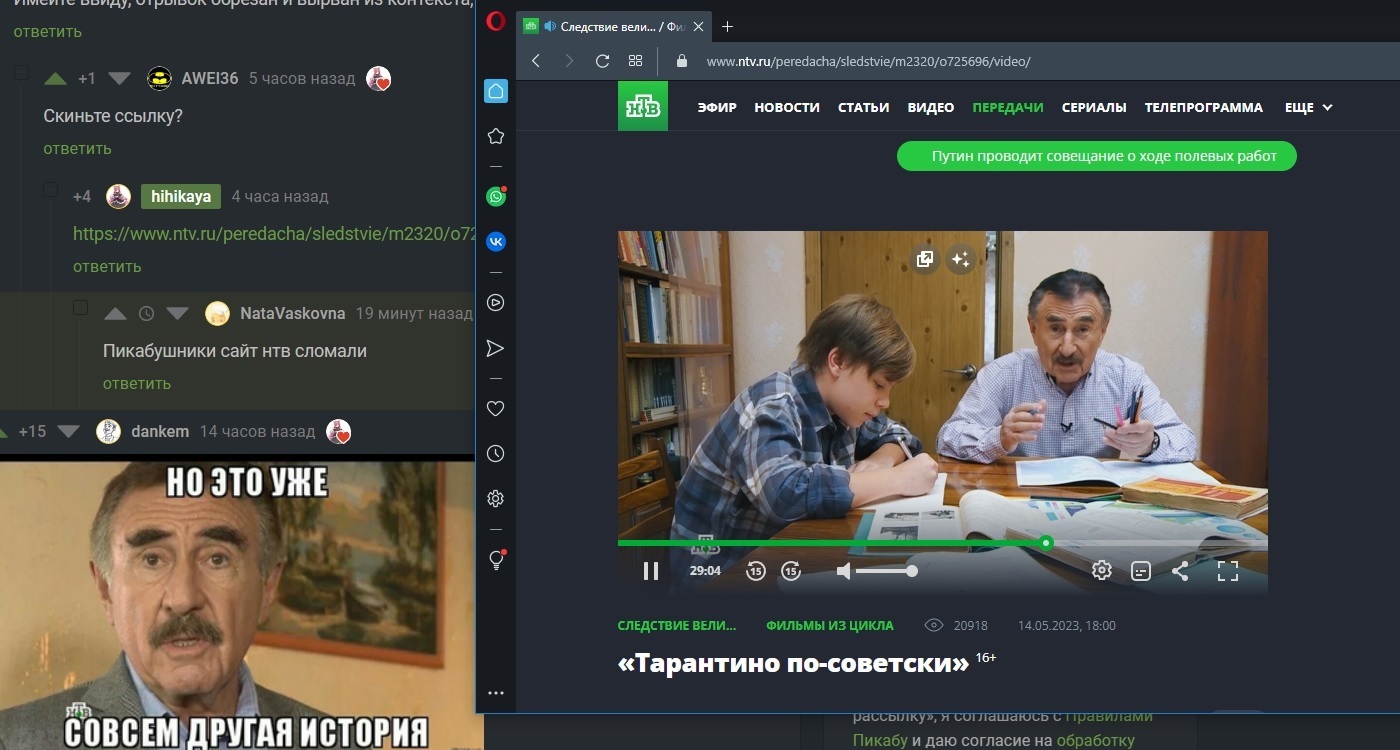Go forward in Opera browser
Viewport: 1400px width, 750px height.
pyautogui.click(x=569, y=61)
